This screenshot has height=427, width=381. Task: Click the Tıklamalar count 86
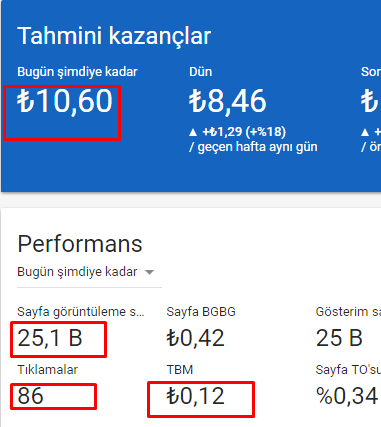(30, 396)
